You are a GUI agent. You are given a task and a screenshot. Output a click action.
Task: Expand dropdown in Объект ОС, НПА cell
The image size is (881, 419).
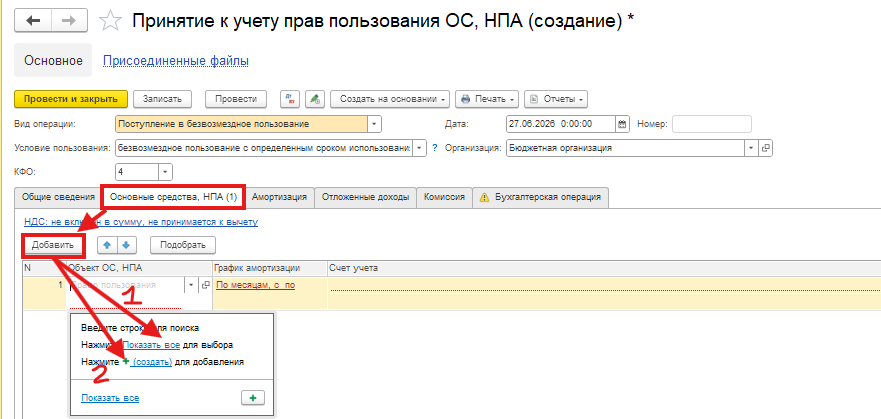tap(192, 285)
